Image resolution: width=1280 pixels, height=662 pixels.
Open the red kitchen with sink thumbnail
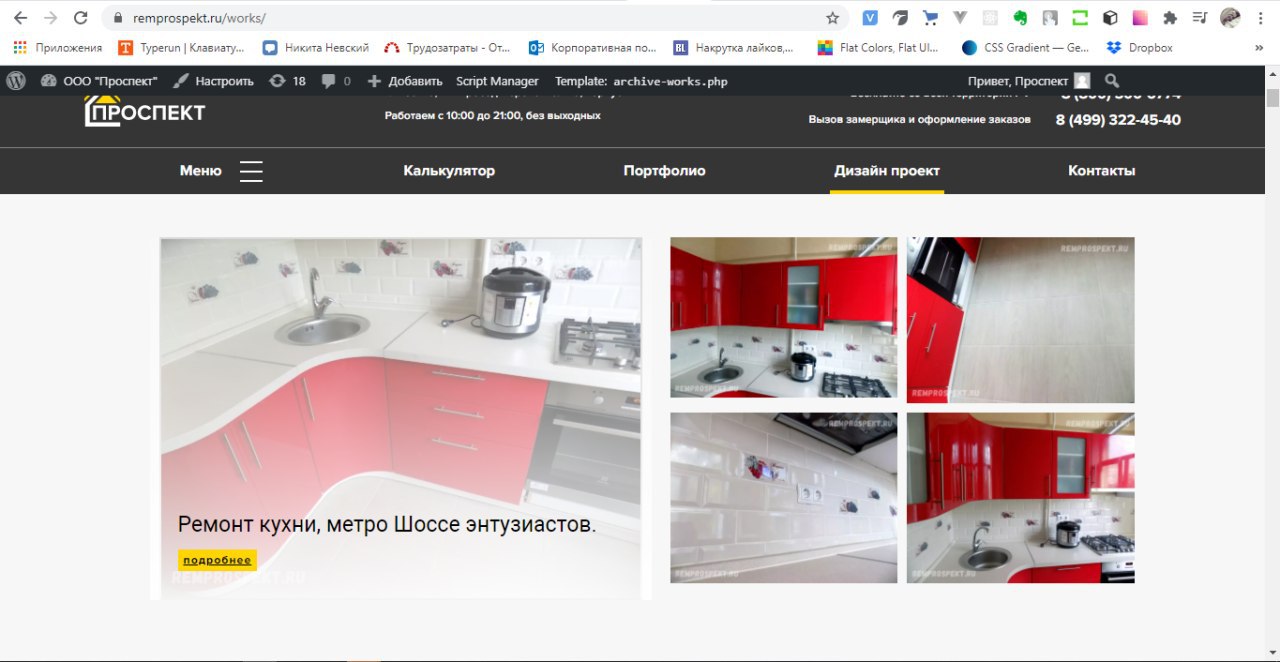1020,497
